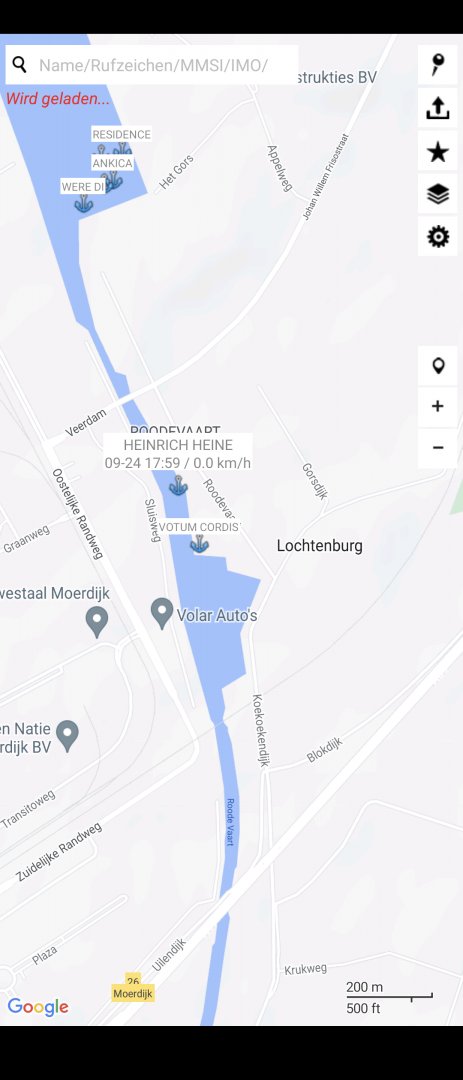Tap the Lochtenburg place label
Screen dimensions: 463x1080
320,546
